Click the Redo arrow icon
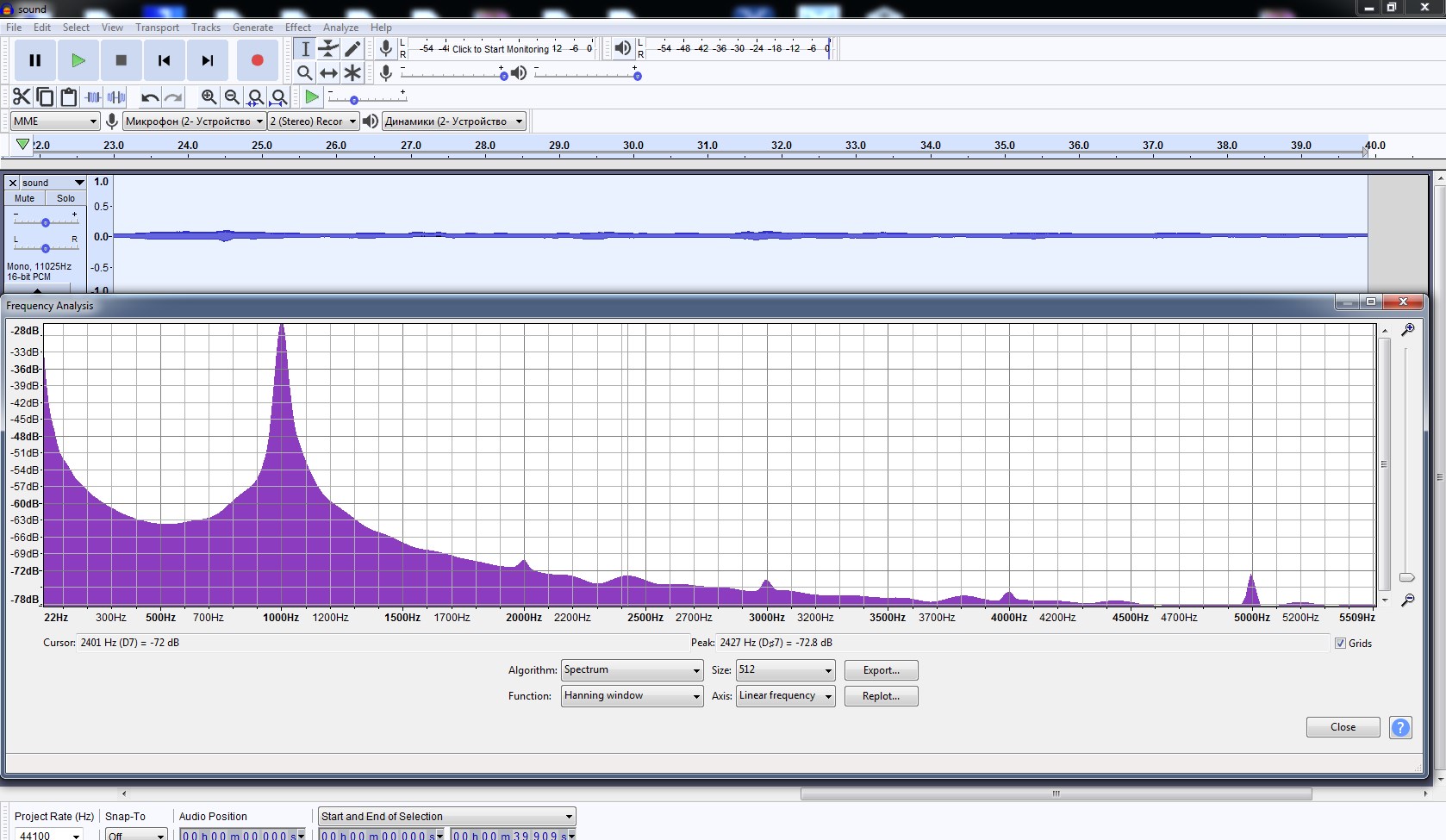The image size is (1446, 840). tap(173, 97)
